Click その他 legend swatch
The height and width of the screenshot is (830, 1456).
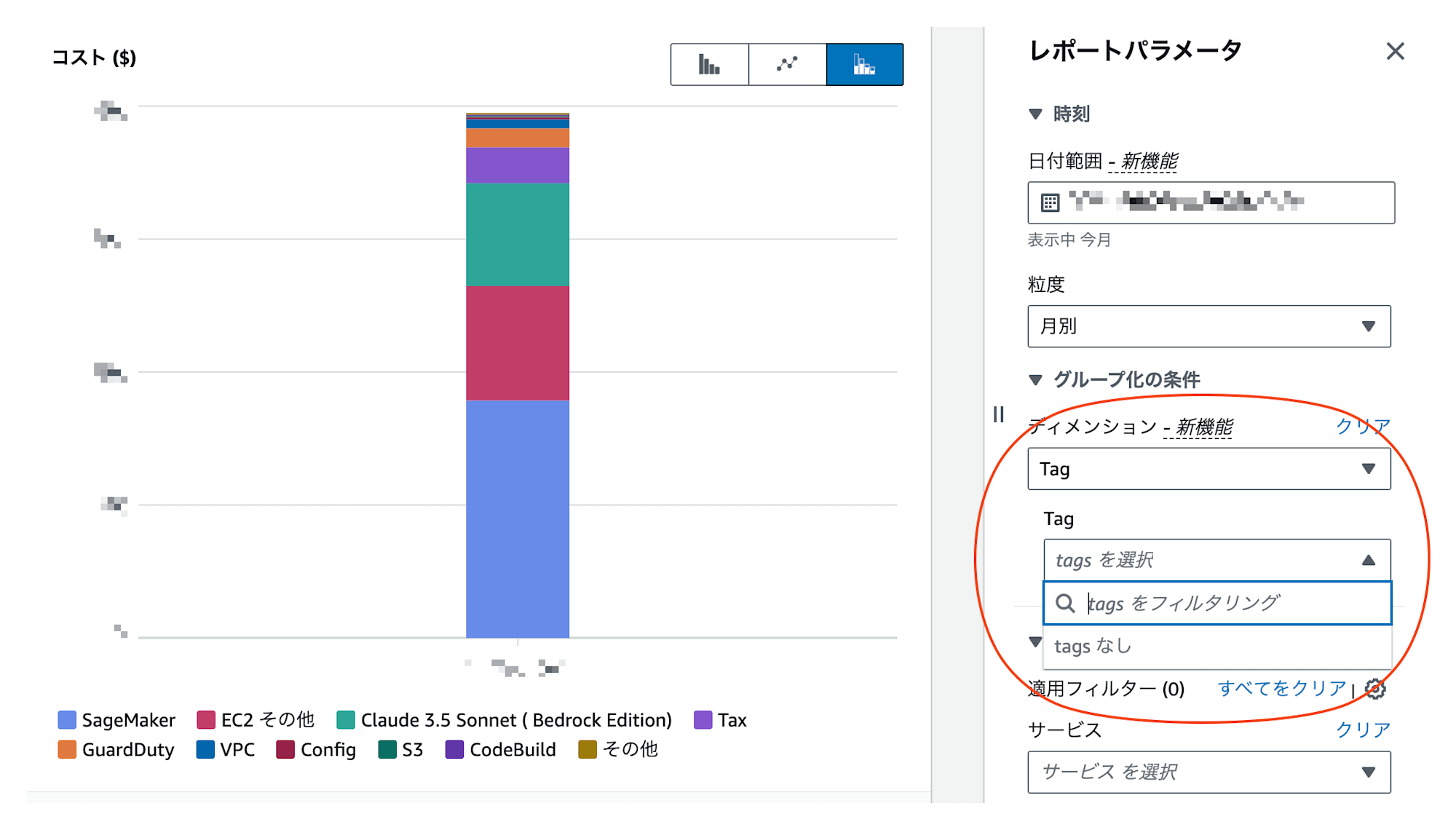[x=587, y=749]
